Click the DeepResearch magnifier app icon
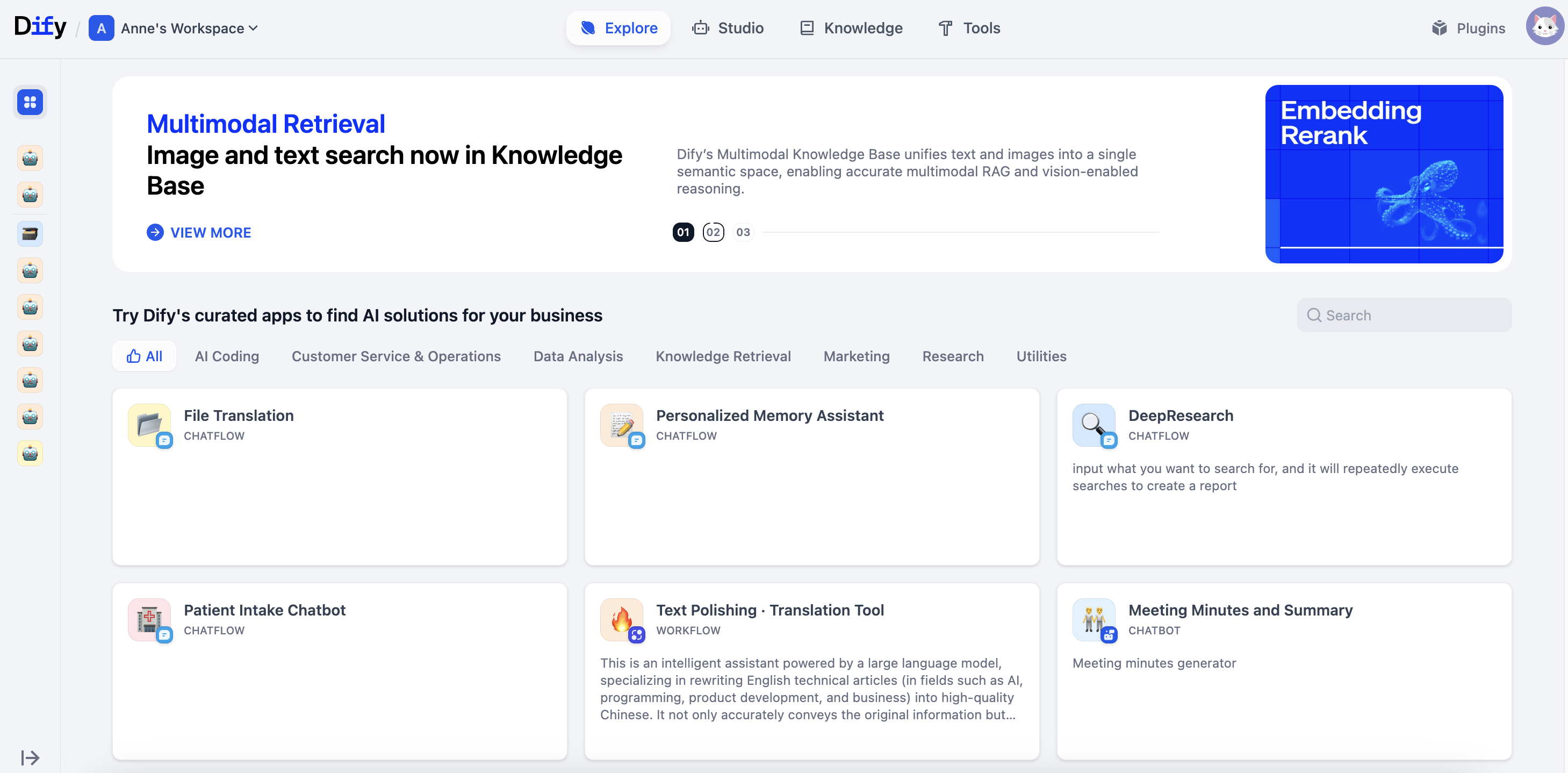Image resolution: width=1568 pixels, height=773 pixels. click(x=1093, y=425)
